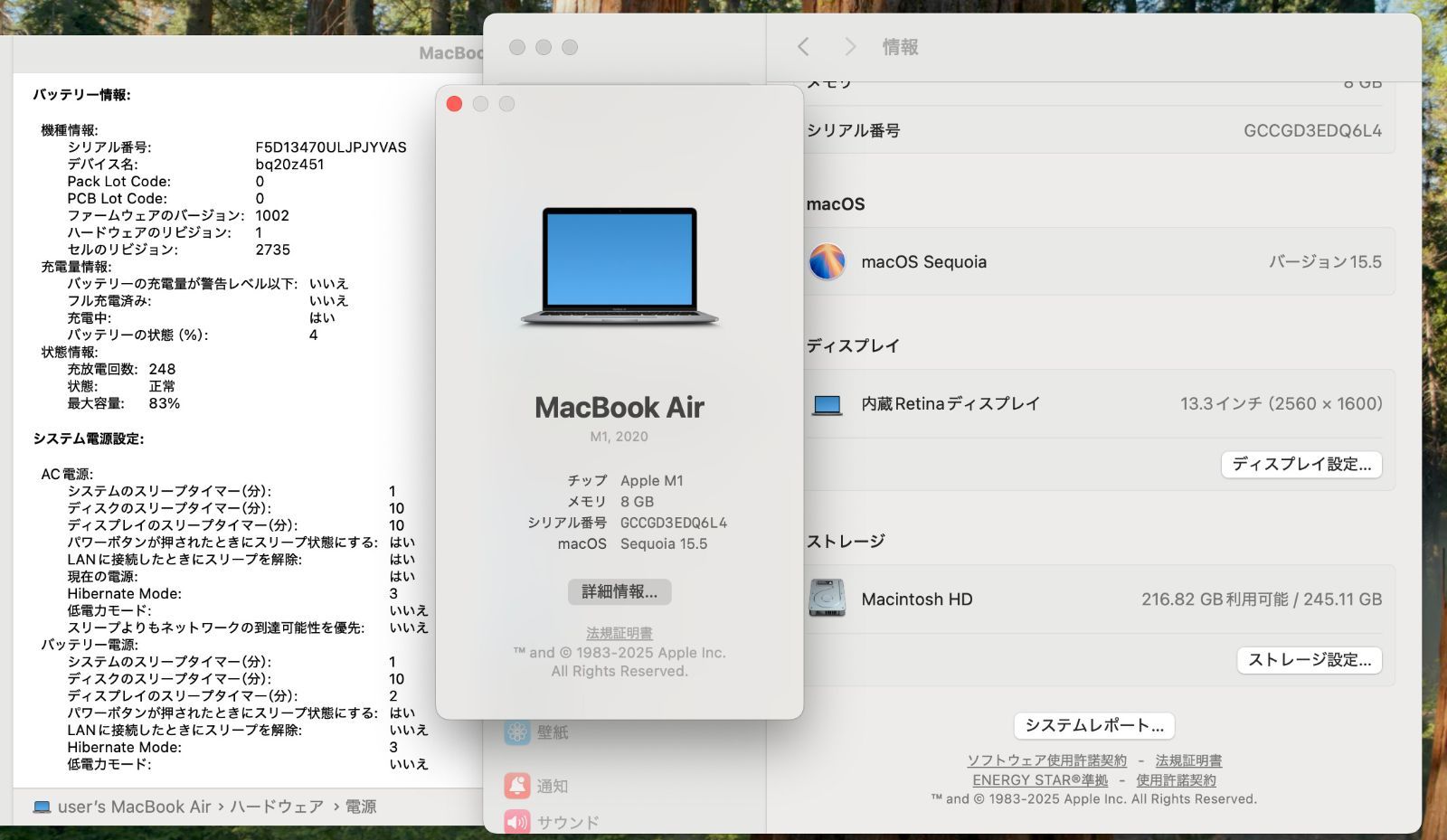Click device name bq20z451

tap(289, 165)
